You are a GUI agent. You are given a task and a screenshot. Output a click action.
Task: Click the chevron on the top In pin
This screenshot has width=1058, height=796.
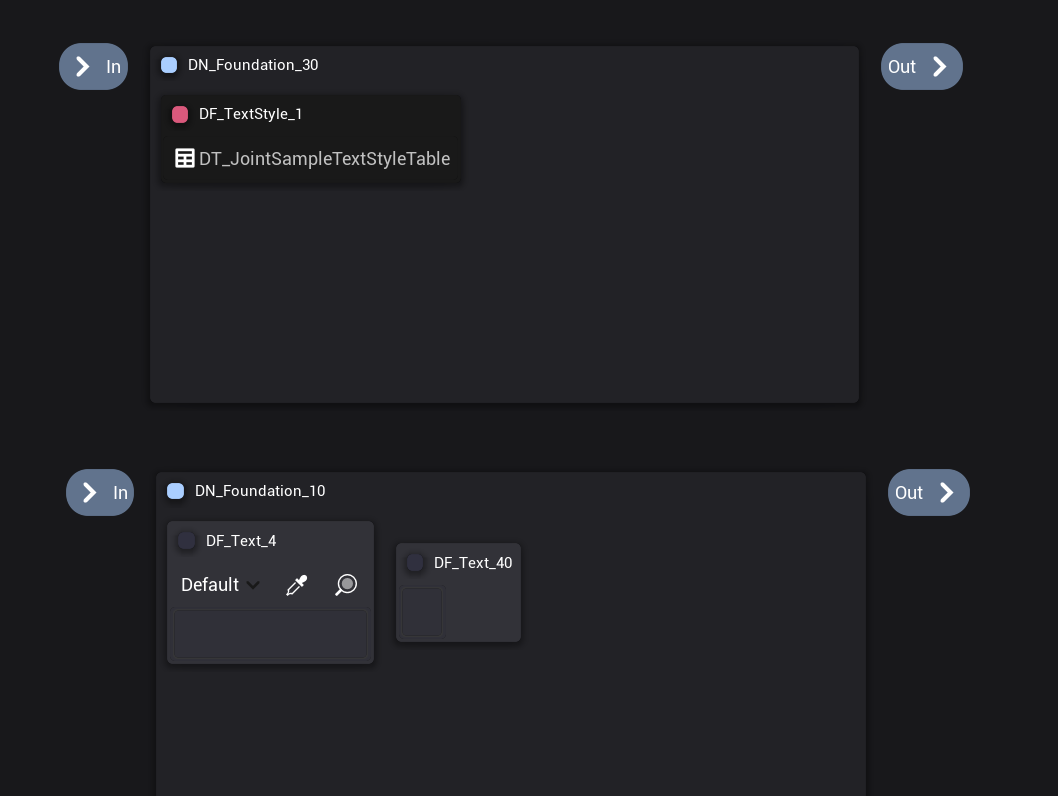(x=83, y=66)
